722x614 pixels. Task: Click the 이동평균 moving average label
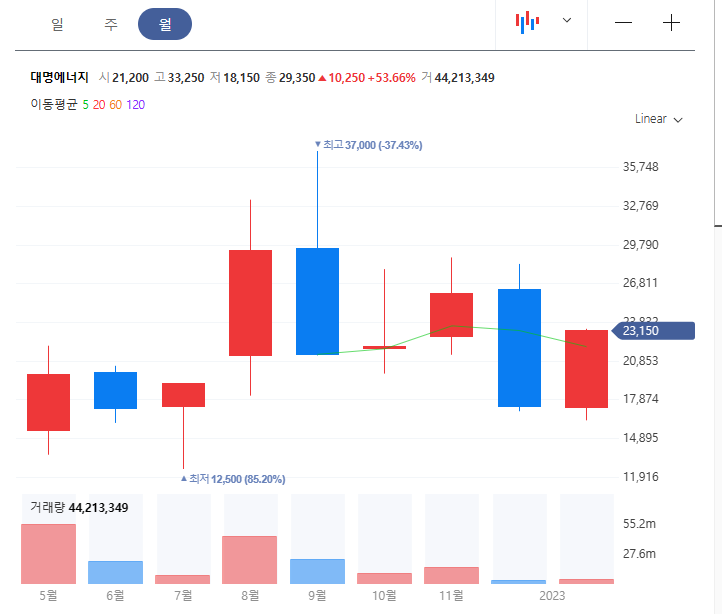click(54, 105)
